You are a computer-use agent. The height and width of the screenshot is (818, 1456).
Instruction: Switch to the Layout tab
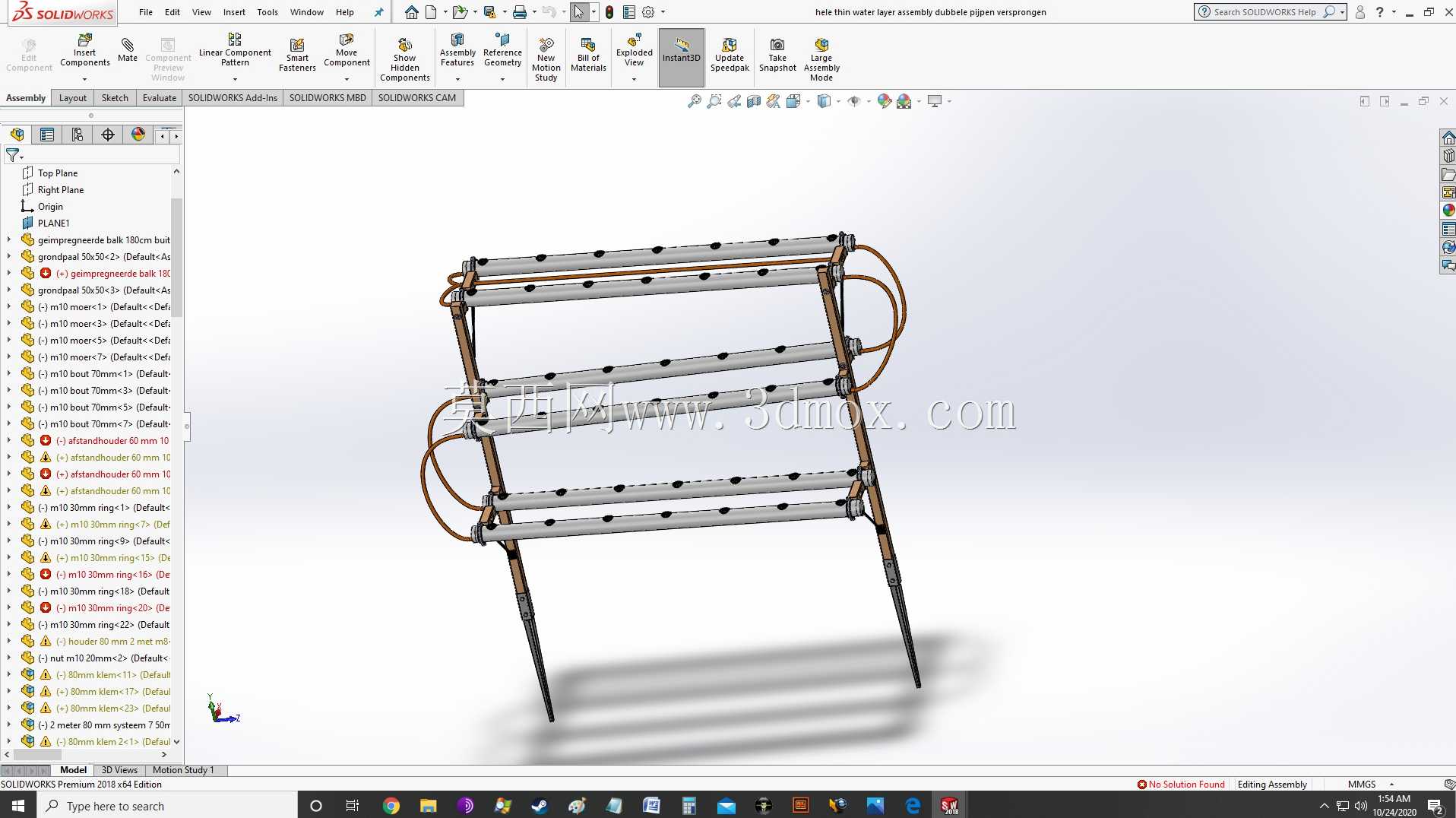click(73, 98)
